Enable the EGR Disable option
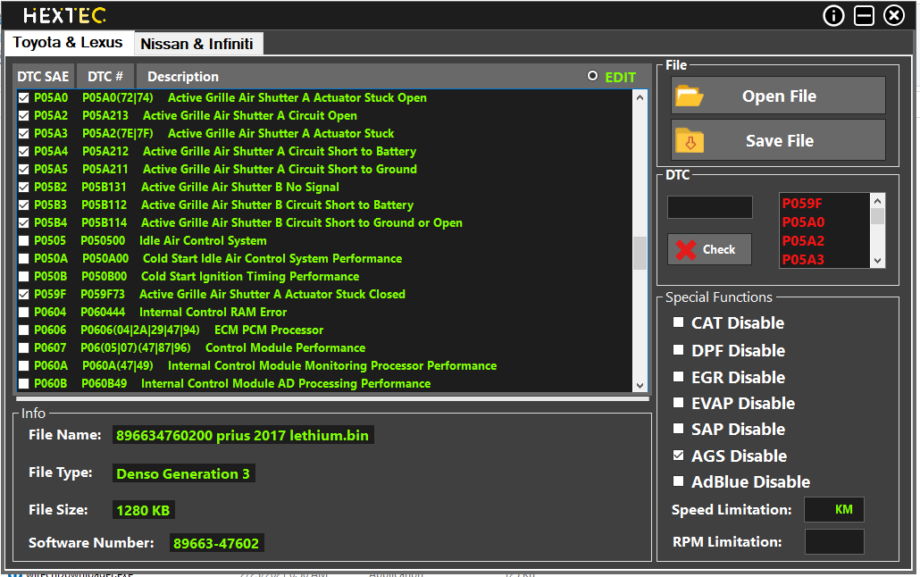This screenshot has height=577, width=920. [x=678, y=376]
